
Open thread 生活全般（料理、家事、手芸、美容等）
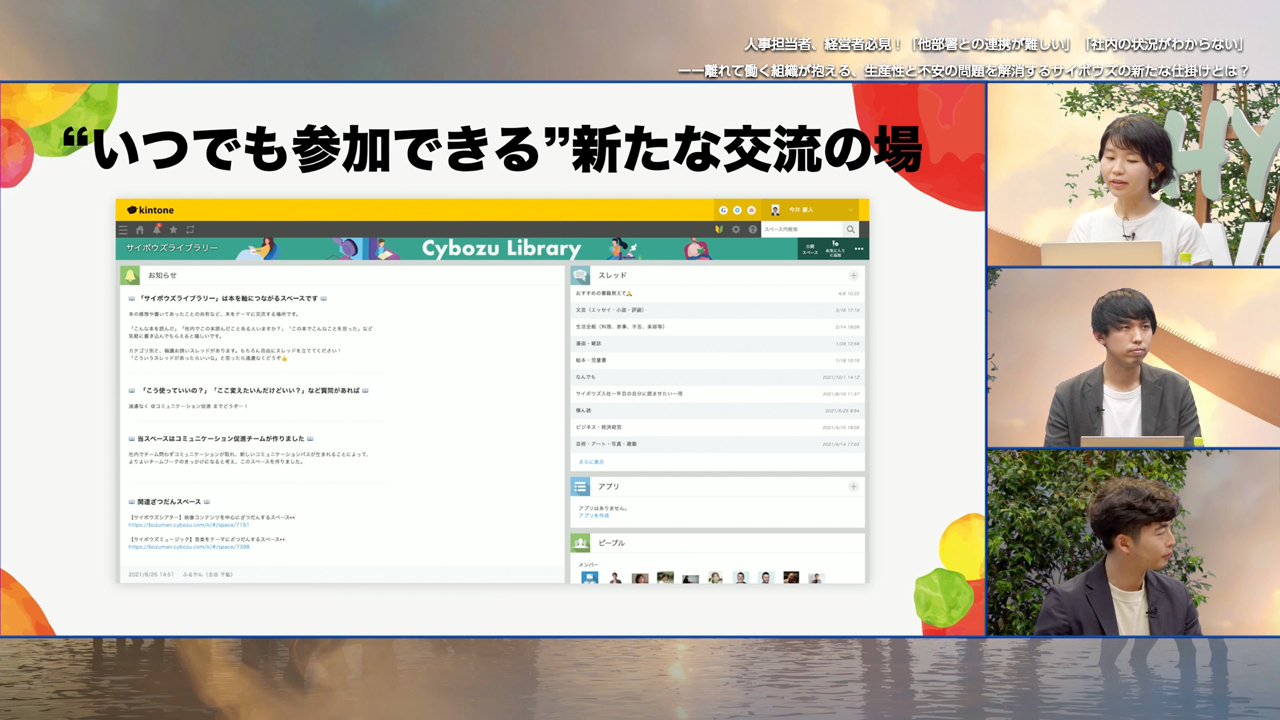tap(718, 327)
